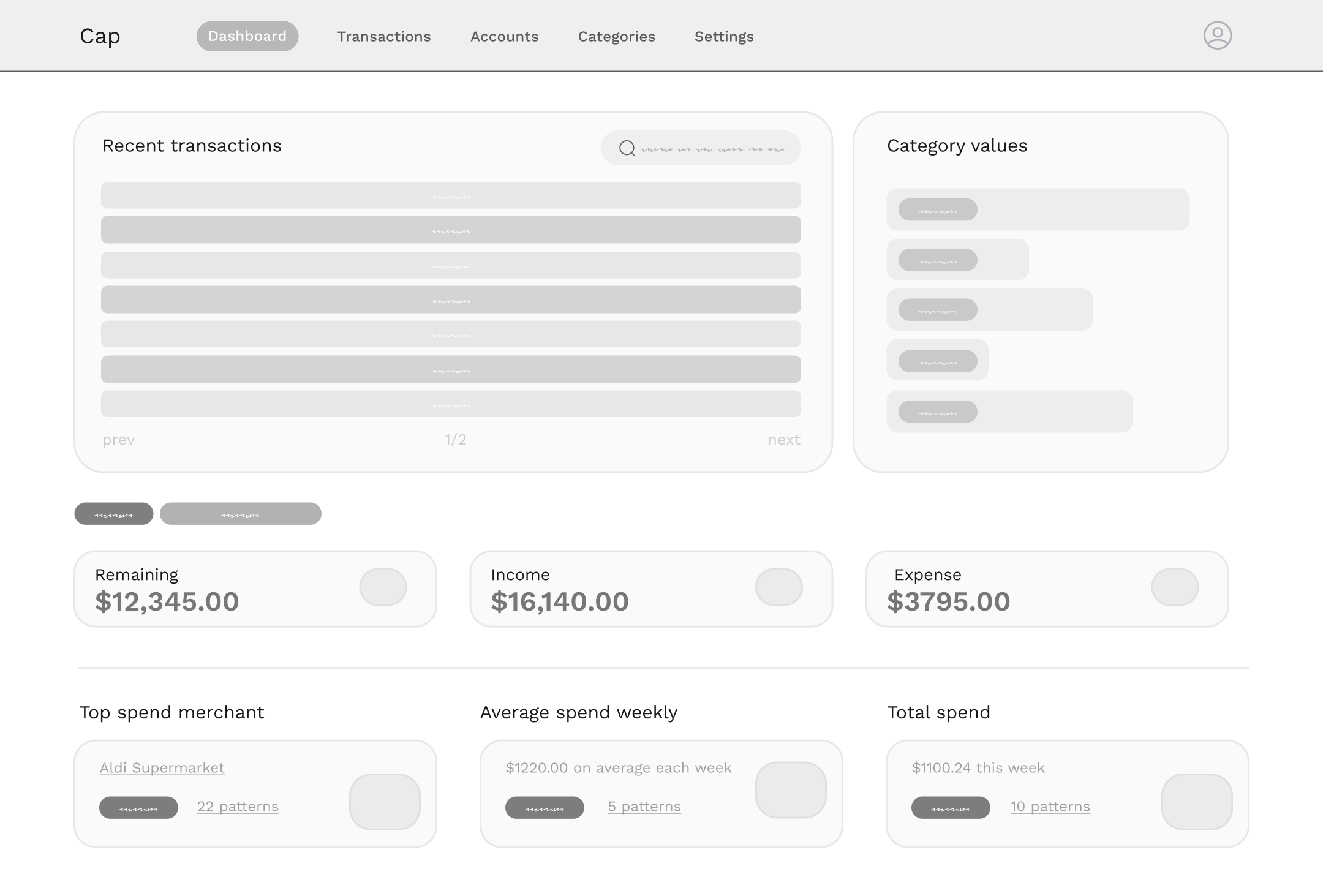The image size is (1323, 896).
Task: Expand the third Category values row
Action: coord(990,309)
